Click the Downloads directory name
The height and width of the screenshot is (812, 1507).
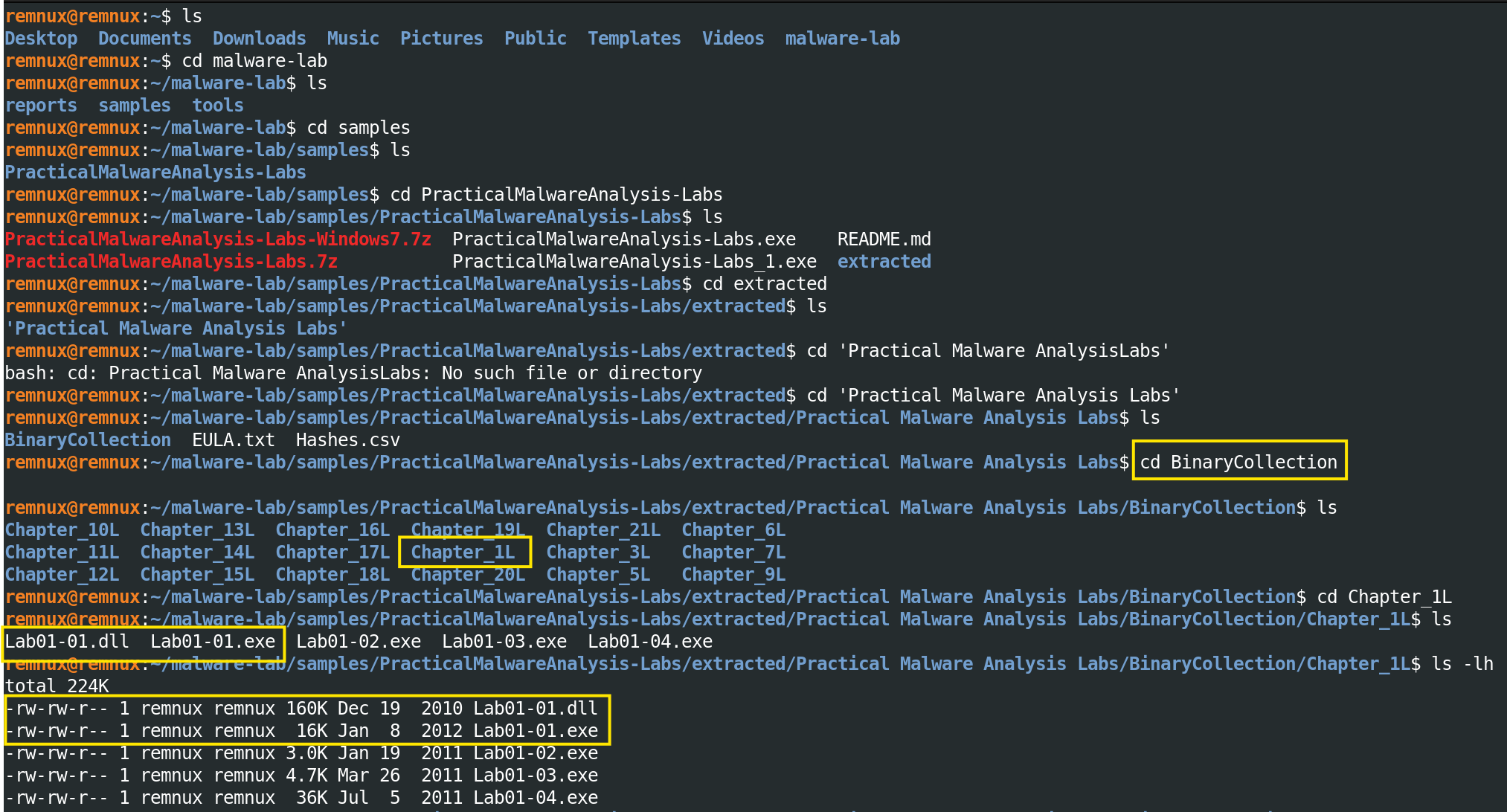click(260, 39)
